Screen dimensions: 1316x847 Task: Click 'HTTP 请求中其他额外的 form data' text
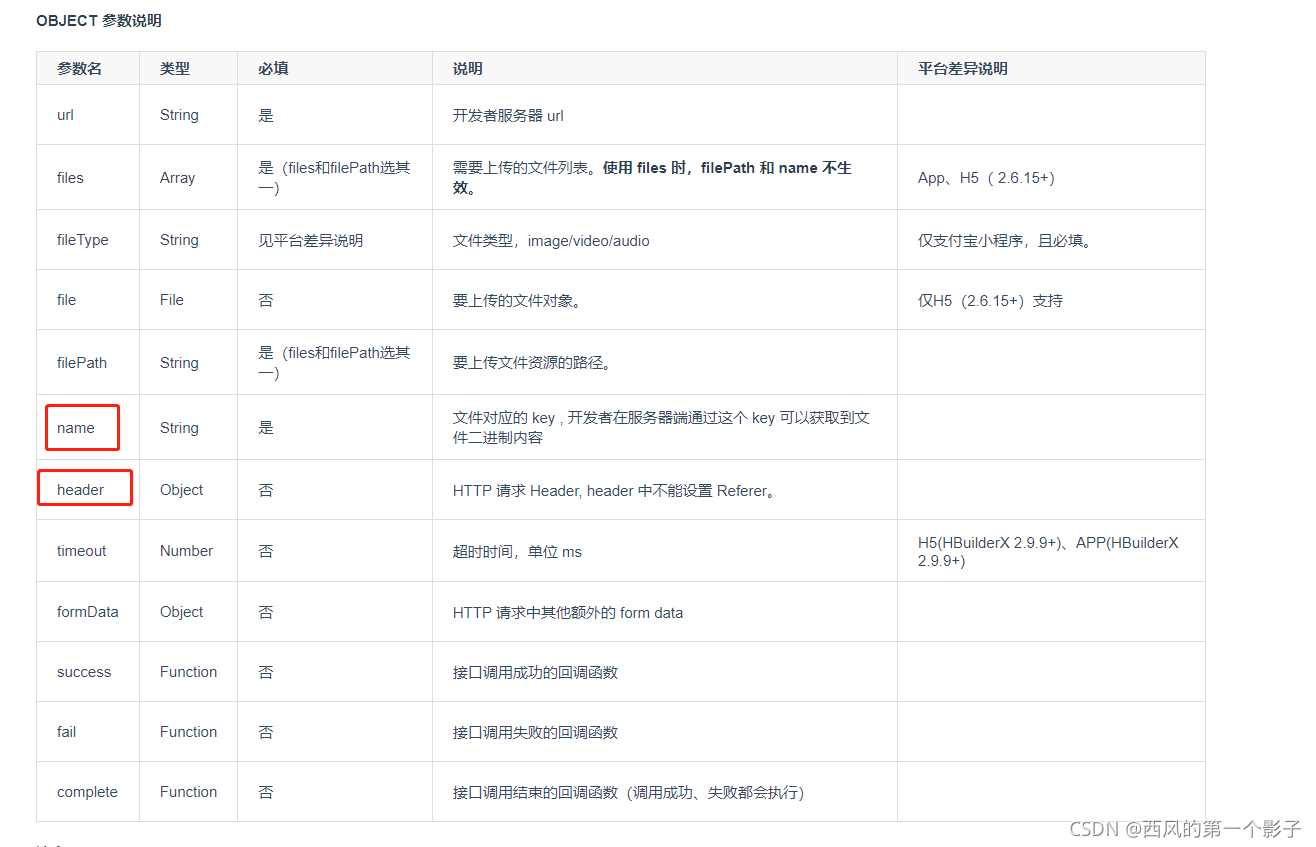pyautogui.click(x=568, y=612)
